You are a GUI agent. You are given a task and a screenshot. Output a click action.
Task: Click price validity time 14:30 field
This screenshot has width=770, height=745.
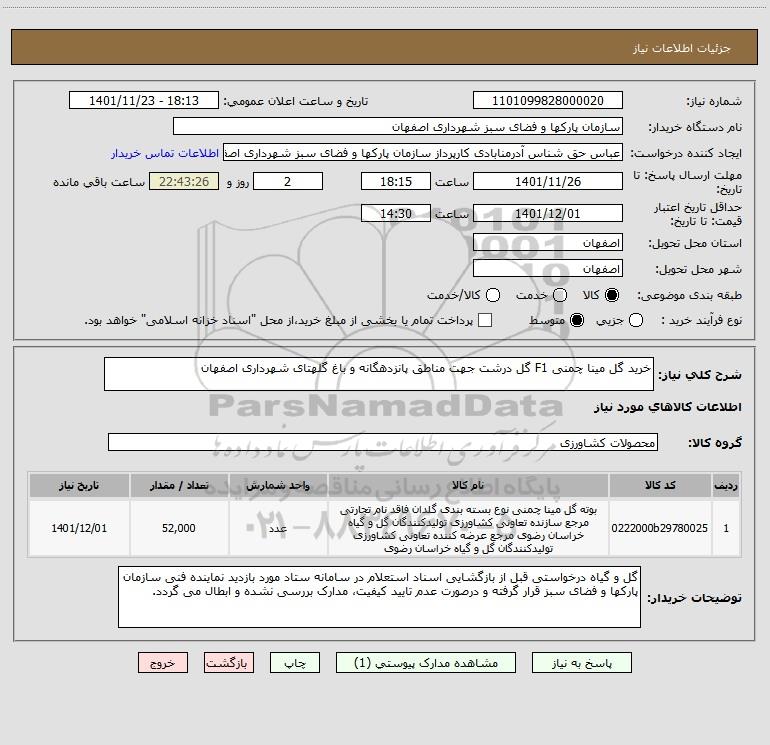(x=396, y=213)
